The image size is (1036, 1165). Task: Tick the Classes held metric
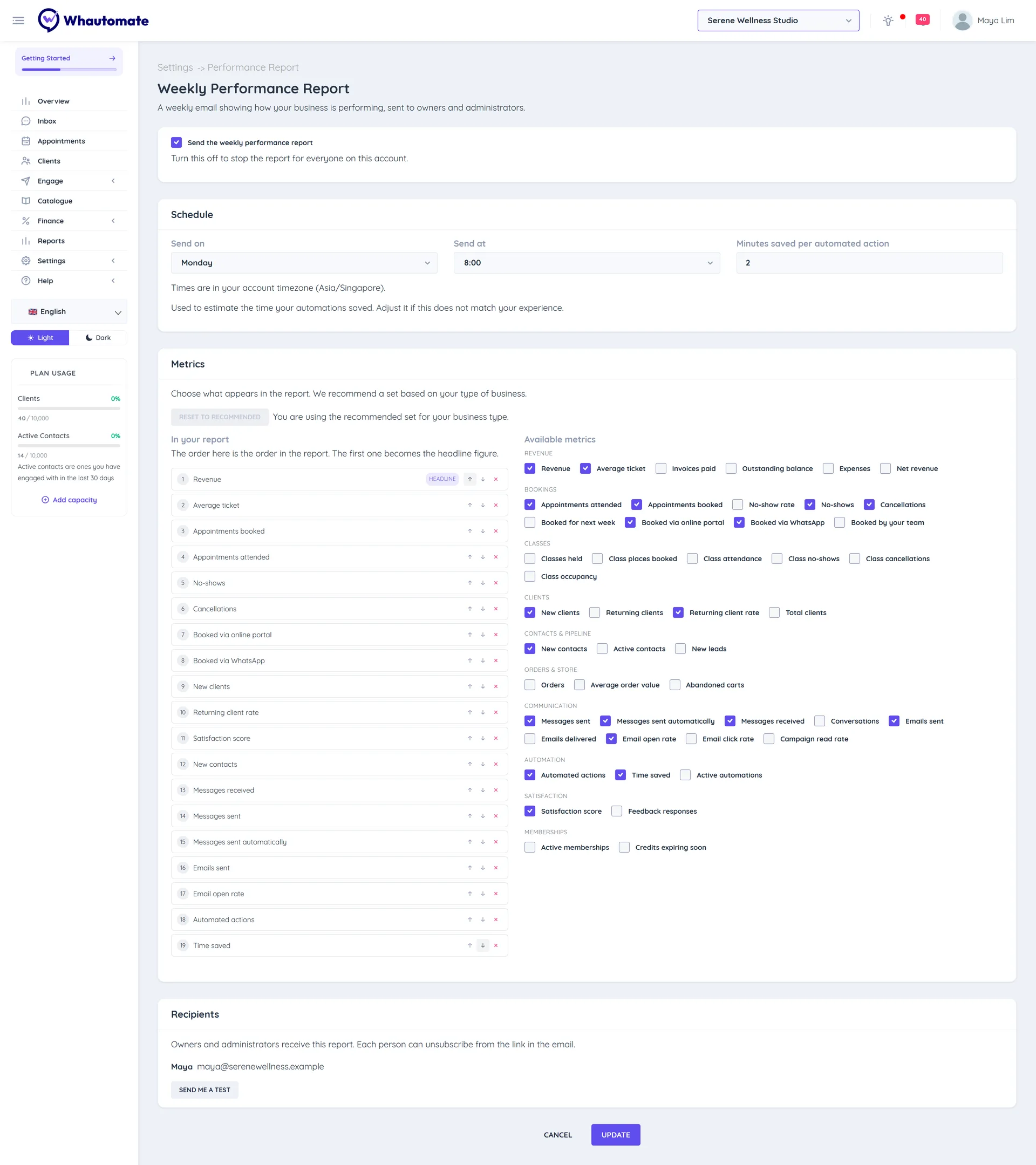click(530, 558)
